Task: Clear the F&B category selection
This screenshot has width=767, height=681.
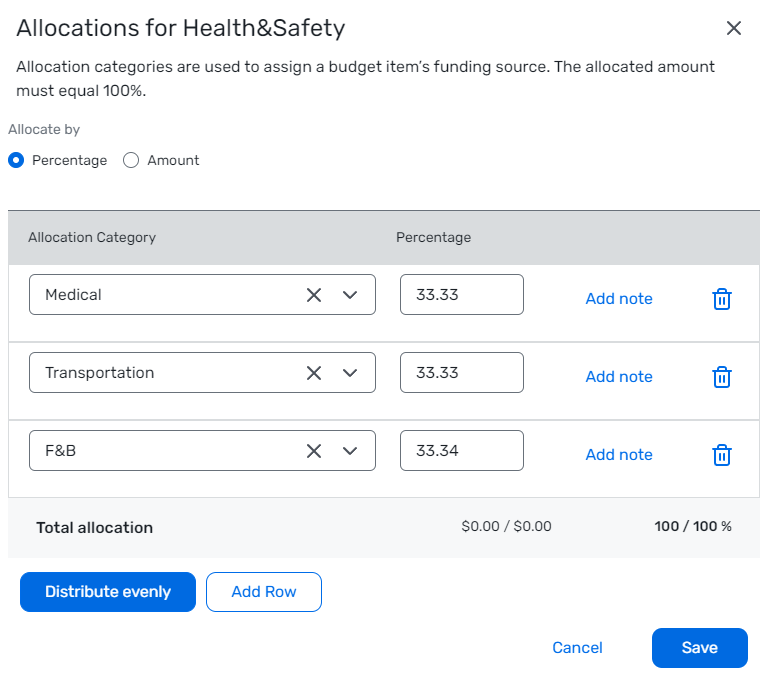Action: tap(314, 451)
